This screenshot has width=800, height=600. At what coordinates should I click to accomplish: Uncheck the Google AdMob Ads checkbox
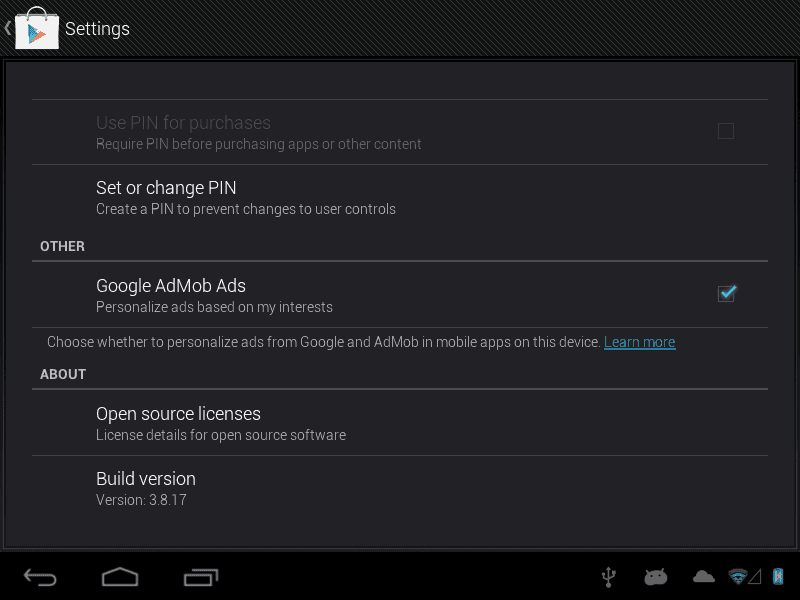726,293
